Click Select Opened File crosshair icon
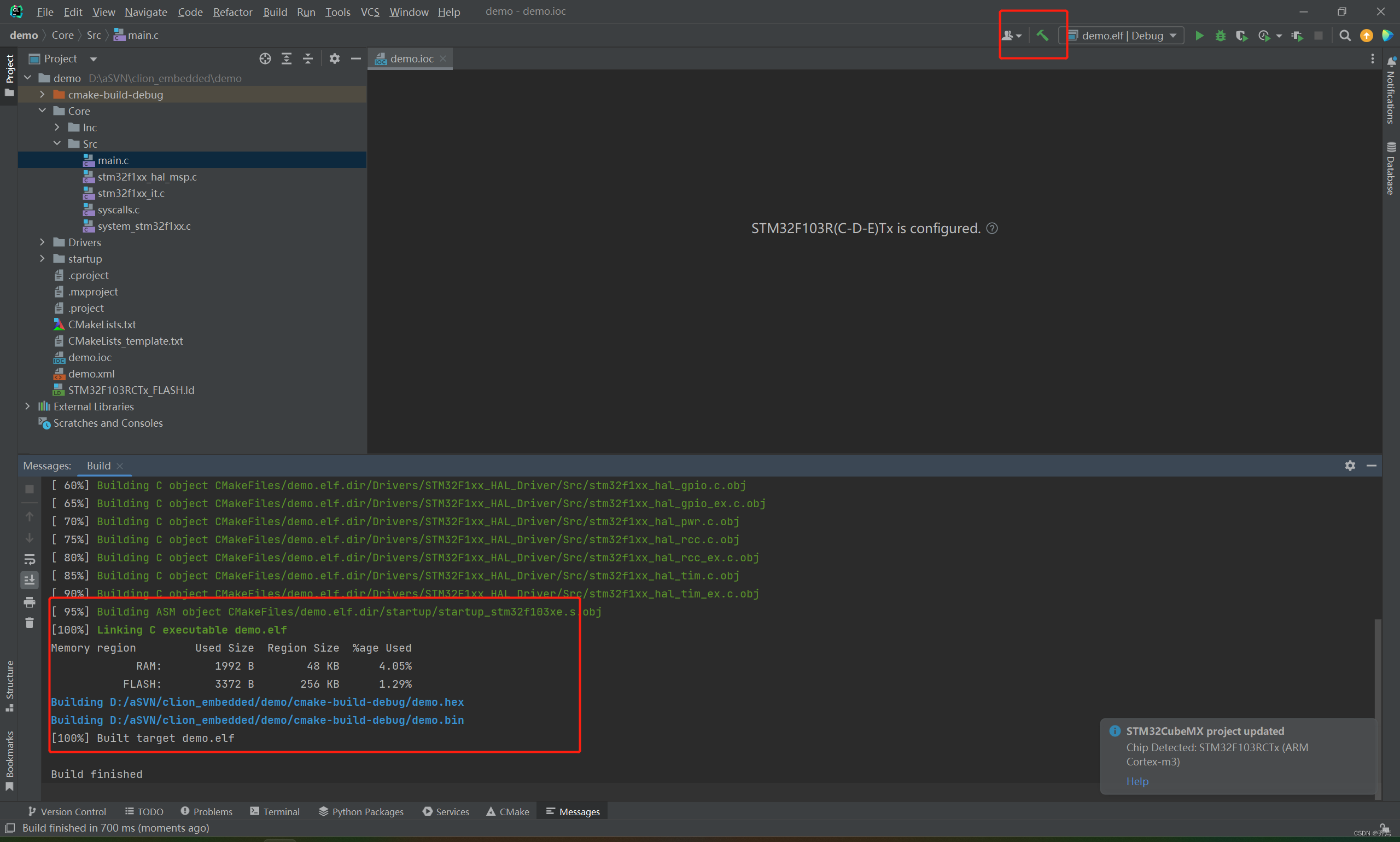Viewport: 1400px width, 842px height. tap(265, 59)
